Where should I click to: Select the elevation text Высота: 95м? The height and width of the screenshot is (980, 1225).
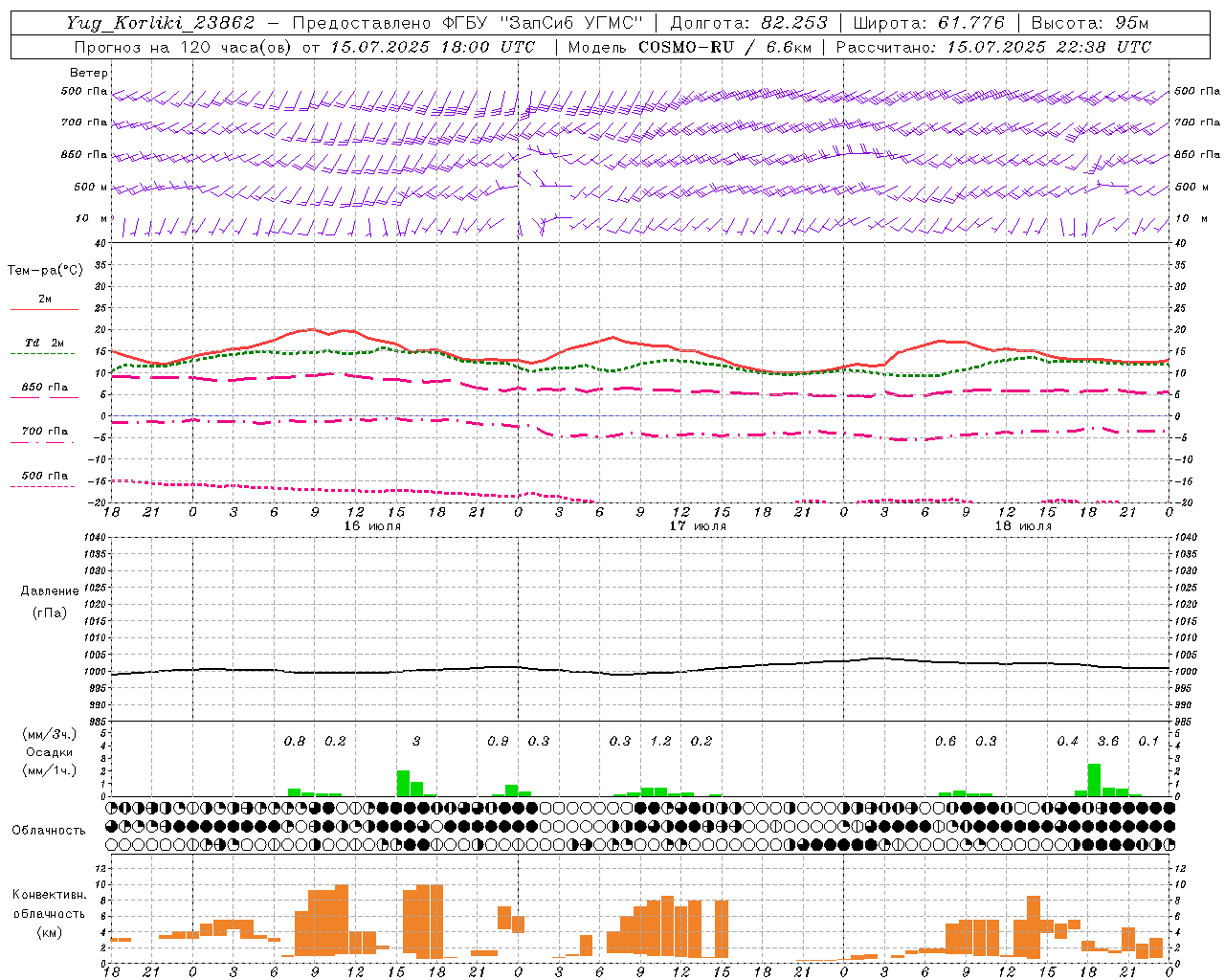click(1088, 23)
